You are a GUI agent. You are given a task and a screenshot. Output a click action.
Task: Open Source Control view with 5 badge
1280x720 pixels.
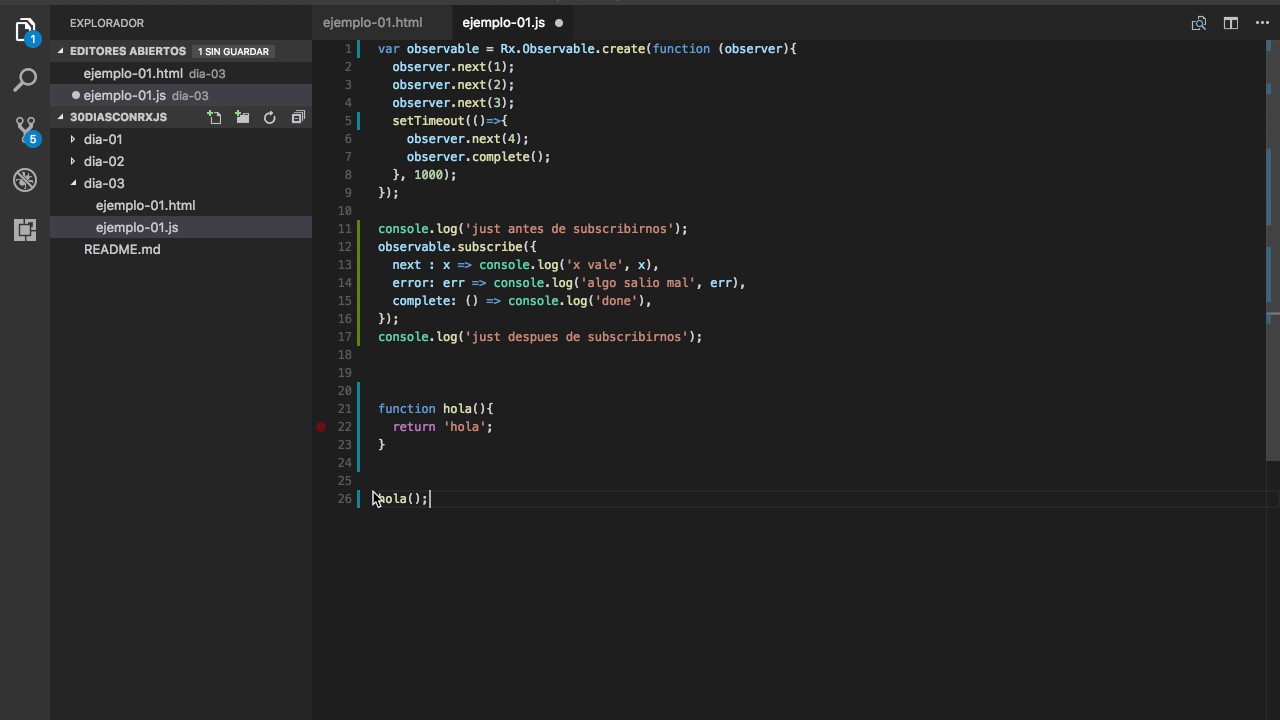[25, 130]
